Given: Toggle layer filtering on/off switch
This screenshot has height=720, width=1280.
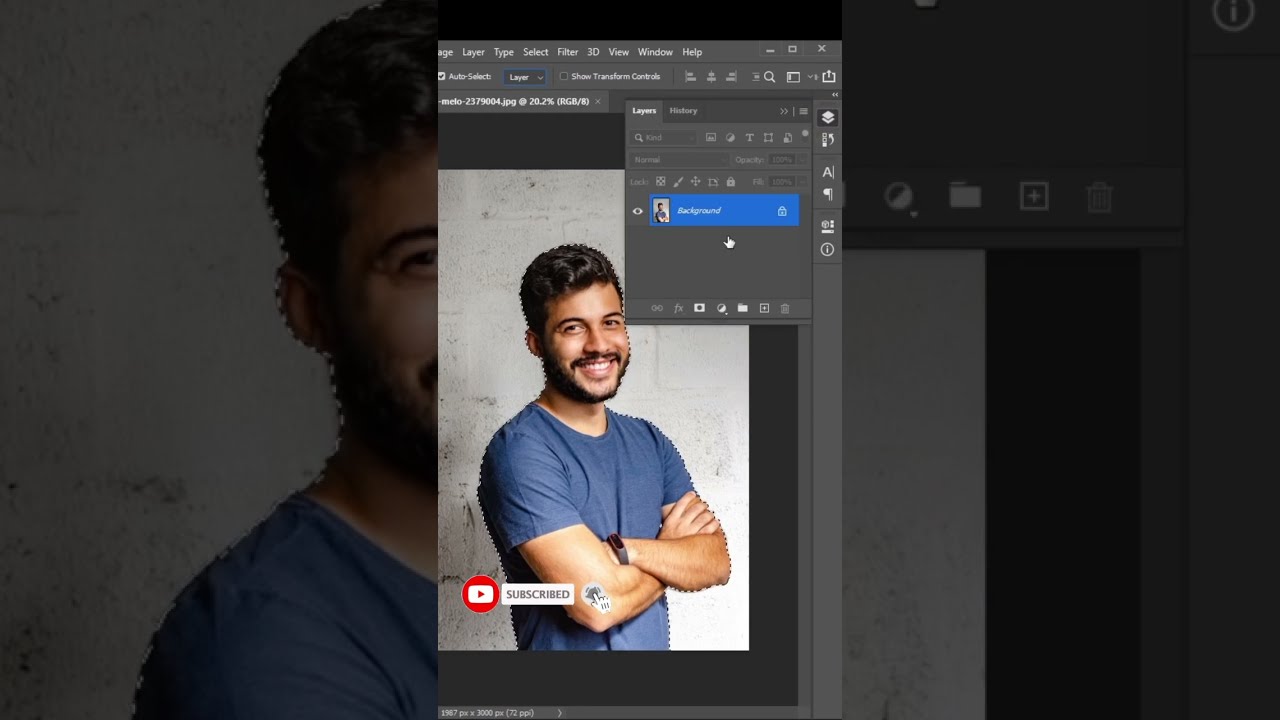Looking at the screenshot, I should click(805, 134).
